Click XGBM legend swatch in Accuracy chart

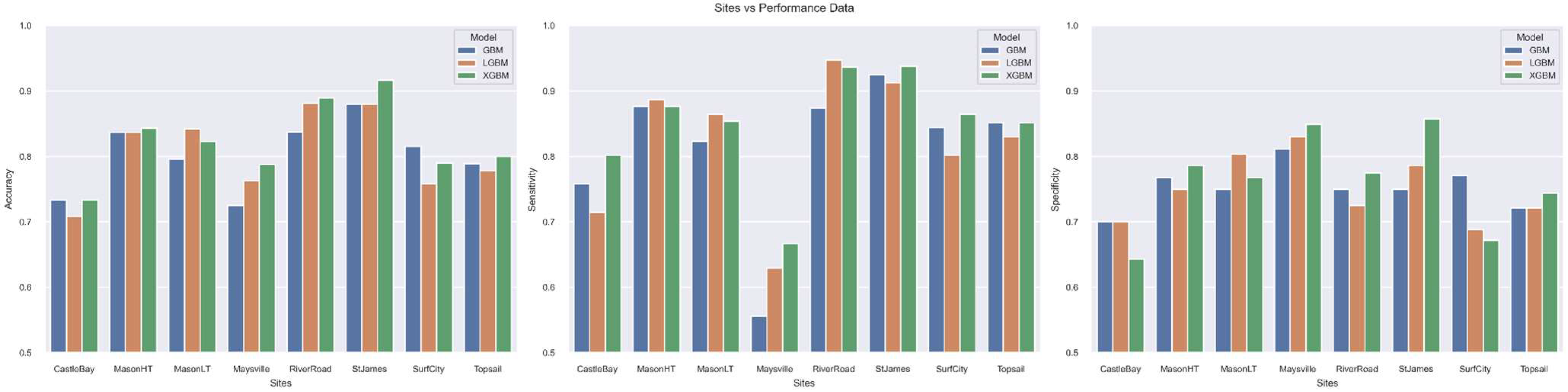pos(467,76)
